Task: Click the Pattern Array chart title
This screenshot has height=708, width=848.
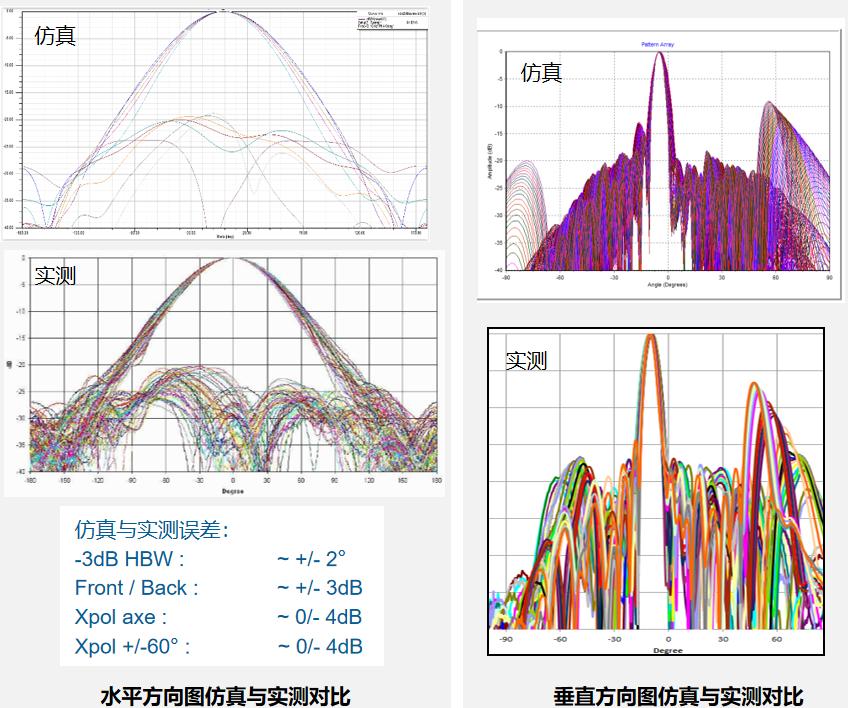Action: tap(658, 45)
